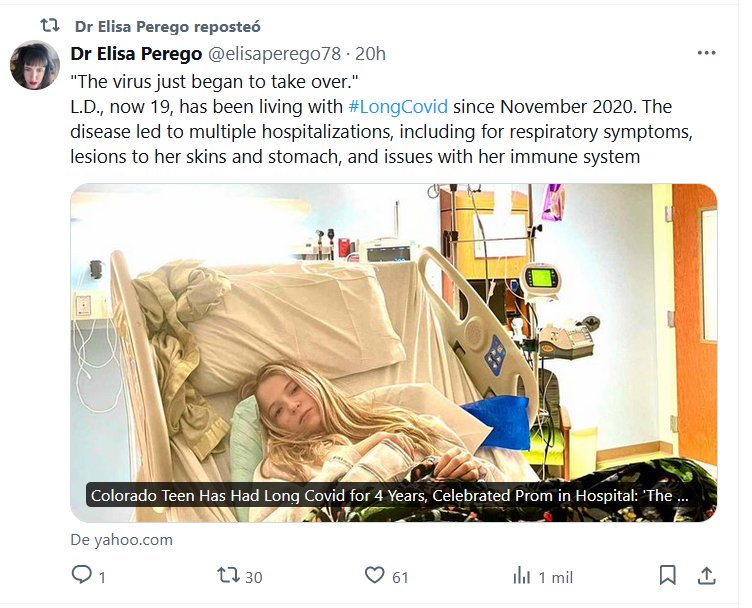This screenshot has height=608, width=752.
Task: Follow the "De yahoo.com" source link
Action: [x=121, y=539]
